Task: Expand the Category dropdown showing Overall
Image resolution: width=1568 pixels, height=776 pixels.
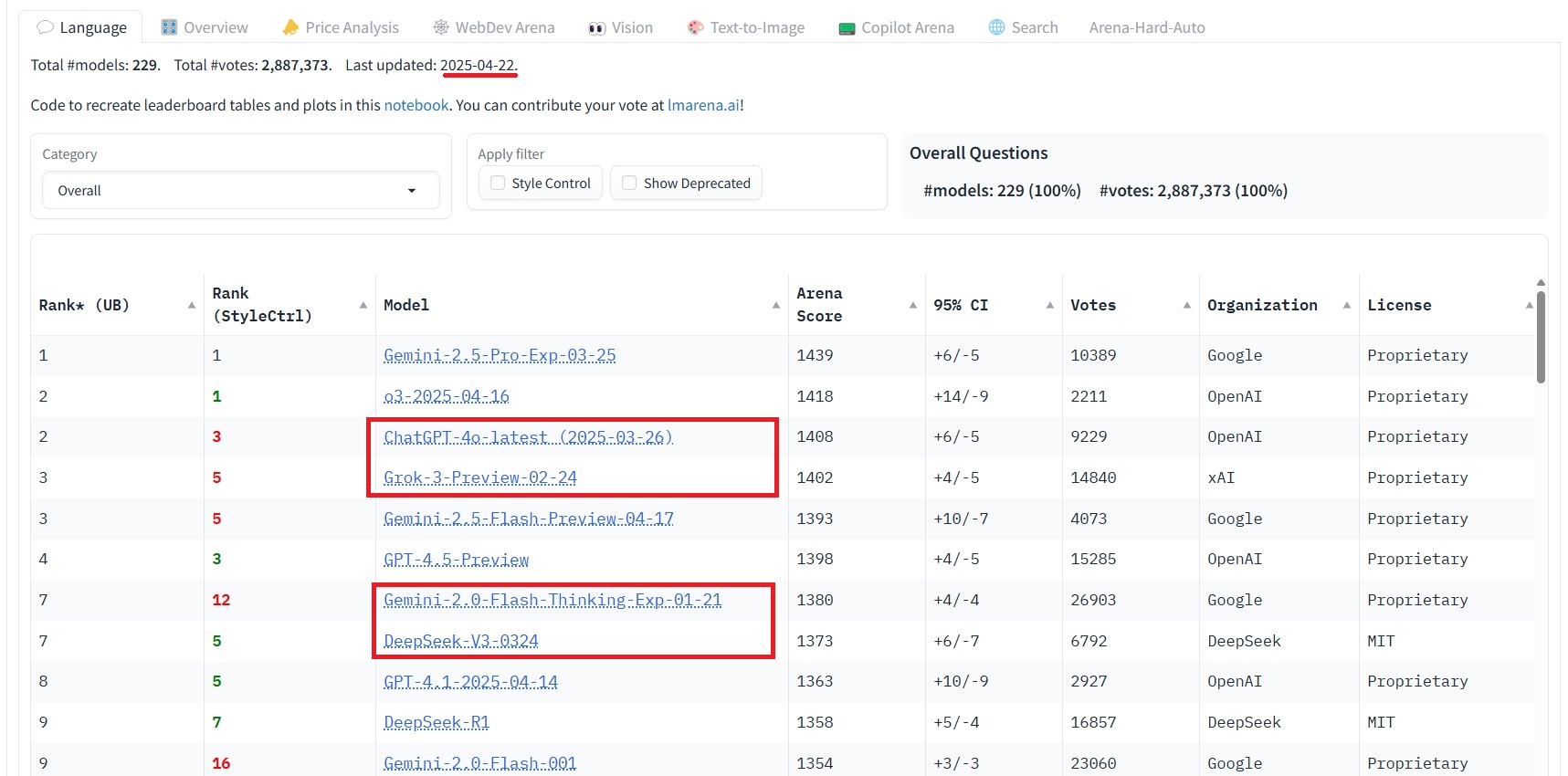Action: coord(241,191)
